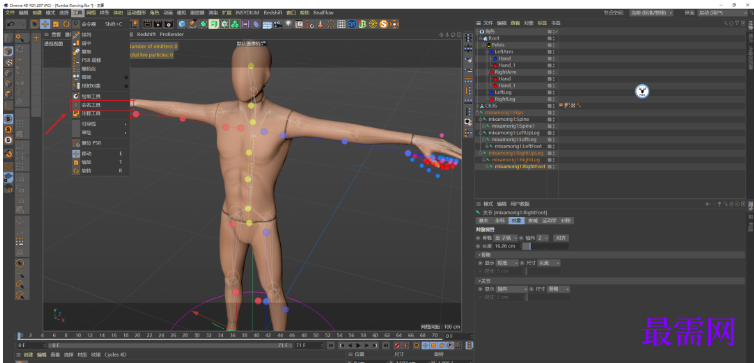
Task: Click the timeline playhead at frame 0
Action: point(20,336)
